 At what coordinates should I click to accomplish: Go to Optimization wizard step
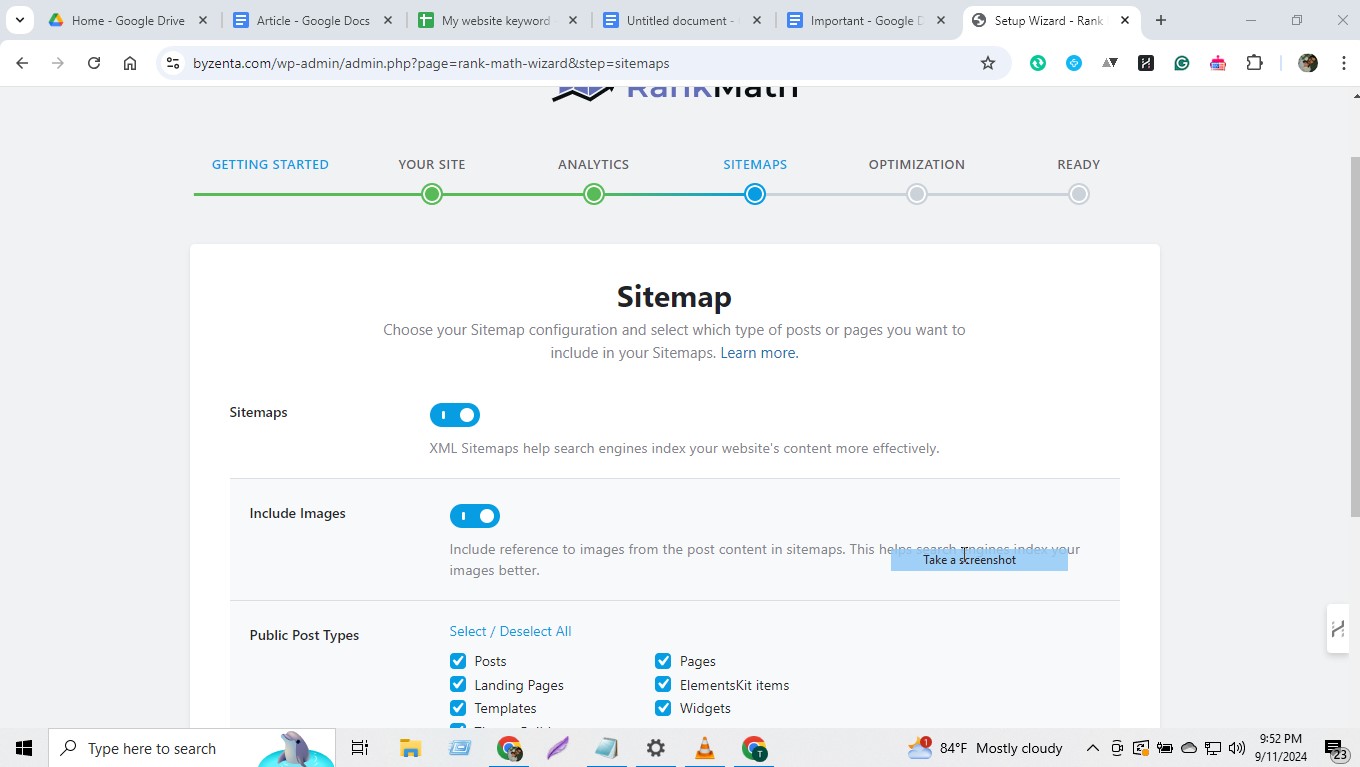[917, 164]
